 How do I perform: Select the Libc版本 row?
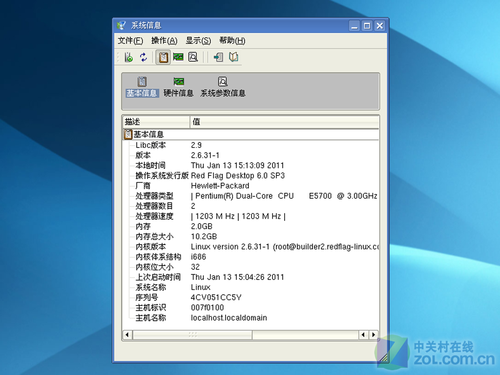point(251,145)
